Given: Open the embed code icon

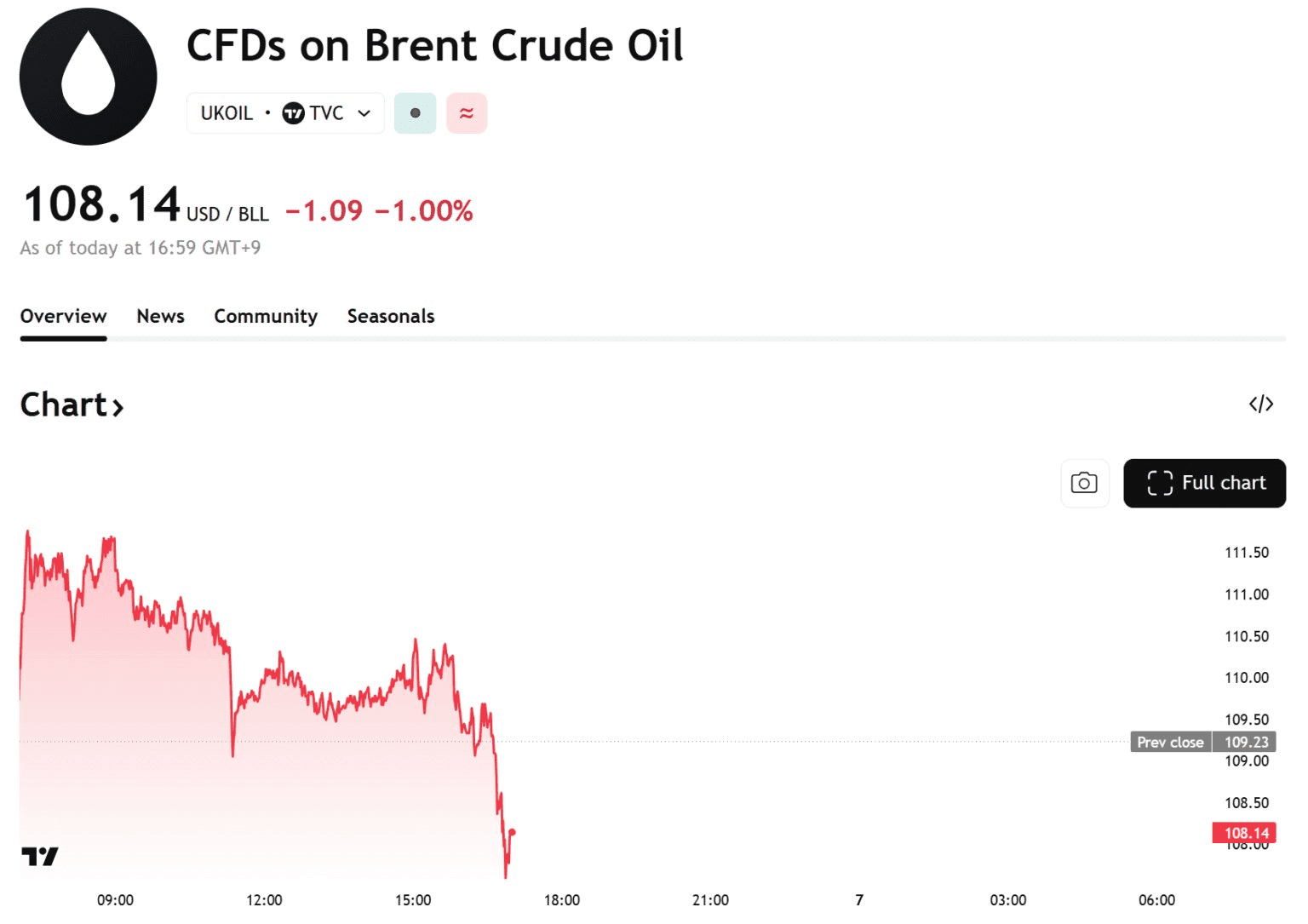Looking at the screenshot, I should [1260, 404].
